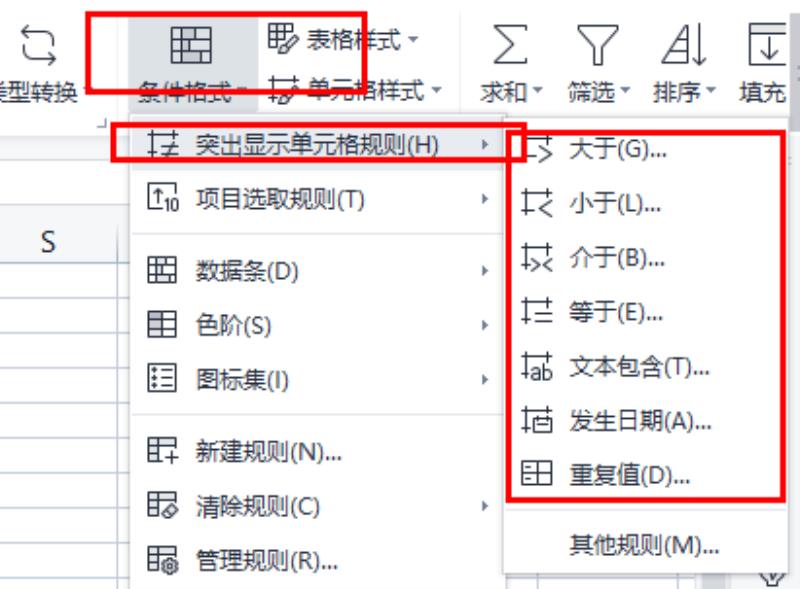
Task: Expand the 筛选 dropdown arrow
Action: [x=625, y=91]
